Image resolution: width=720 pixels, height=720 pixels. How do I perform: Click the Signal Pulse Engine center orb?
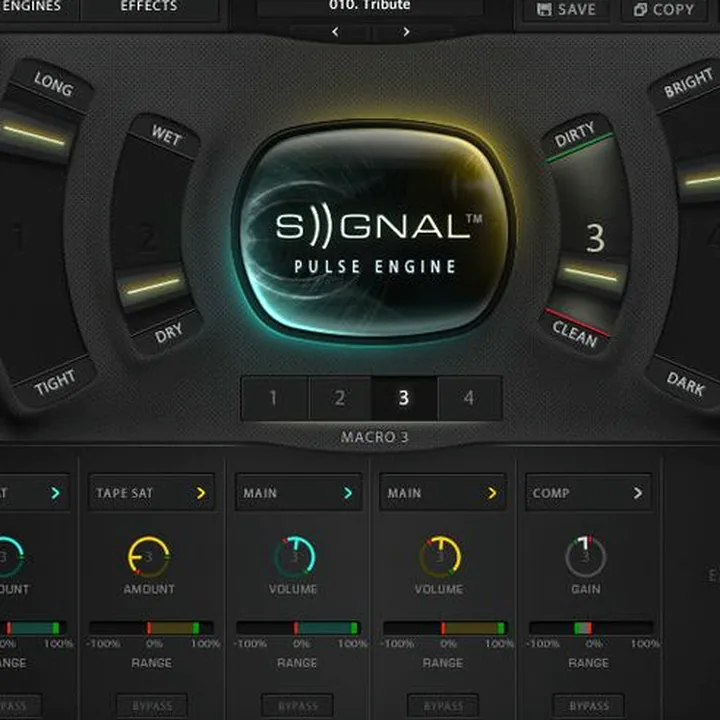374,232
